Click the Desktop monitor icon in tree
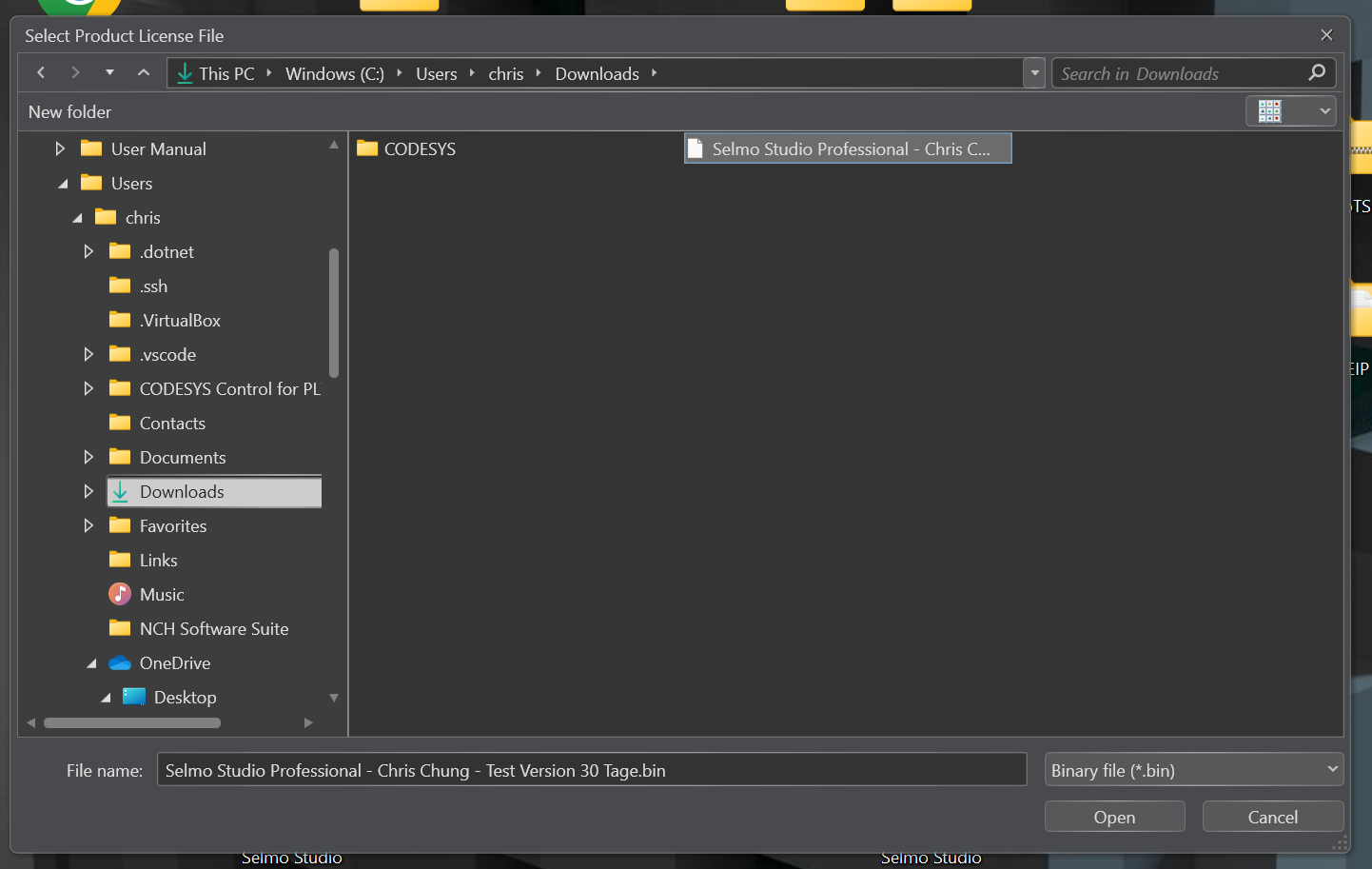 134,697
